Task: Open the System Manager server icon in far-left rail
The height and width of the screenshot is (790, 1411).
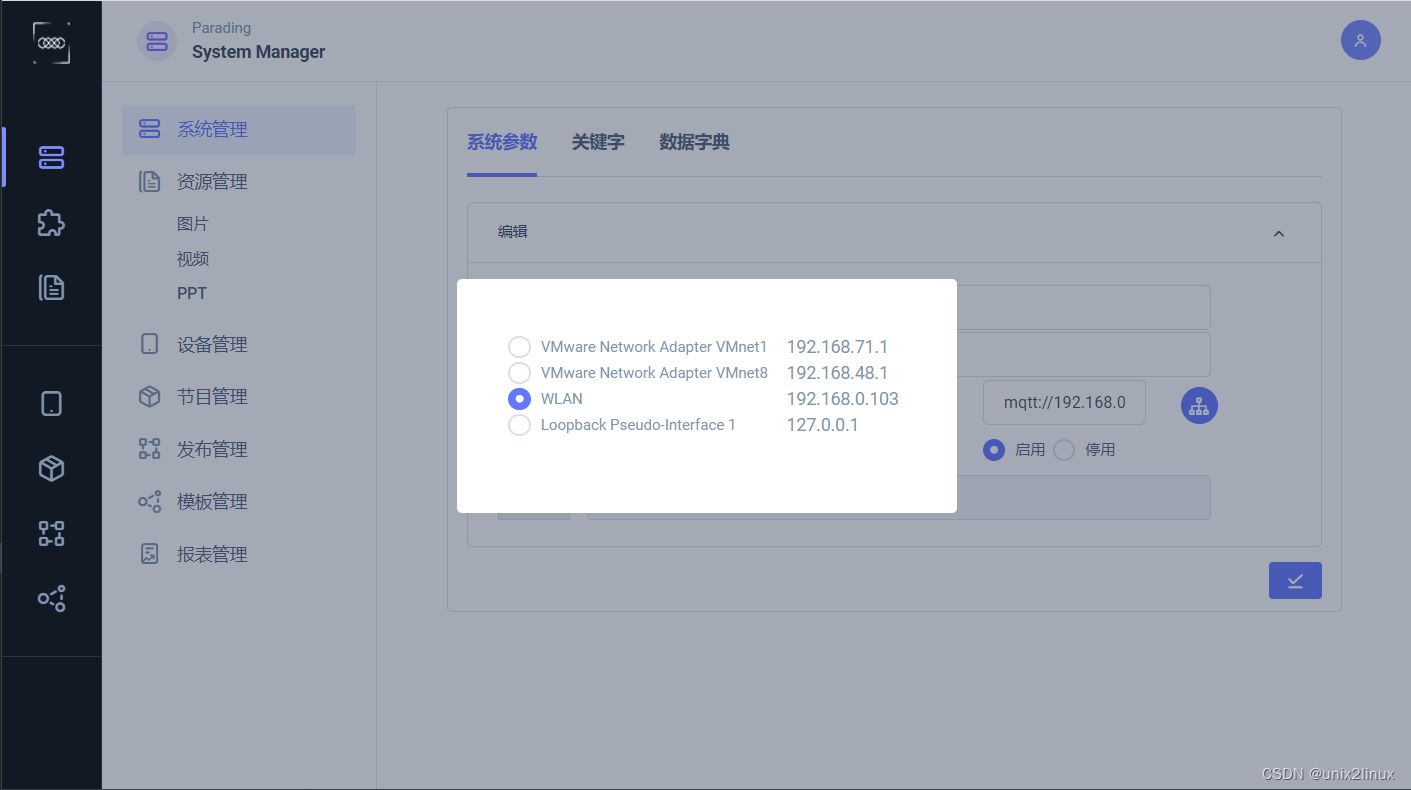Action: click(x=51, y=157)
